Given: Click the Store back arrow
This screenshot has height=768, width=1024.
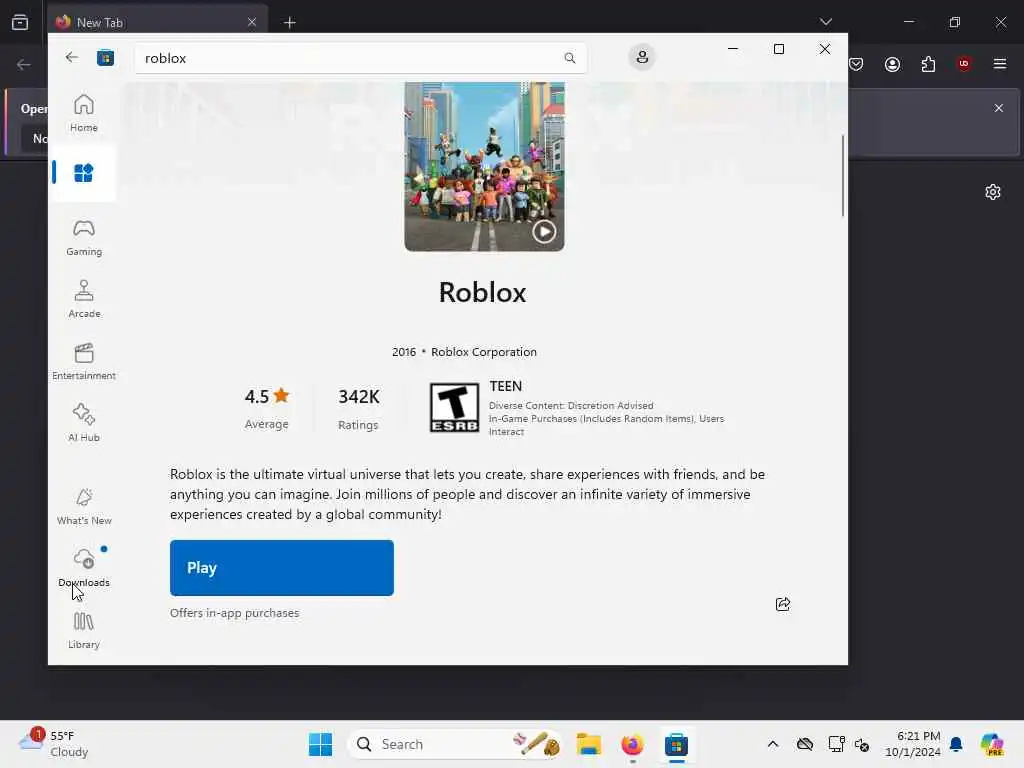Looking at the screenshot, I should click(72, 57).
